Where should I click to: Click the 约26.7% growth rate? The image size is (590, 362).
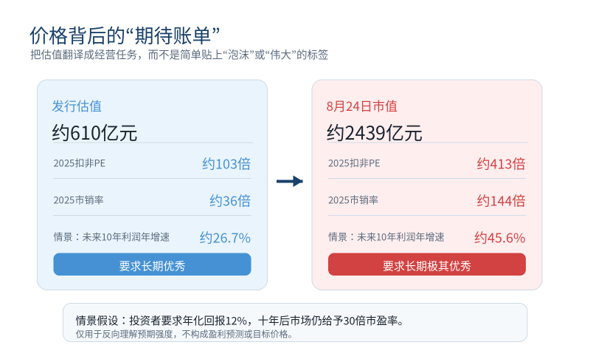[225, 238]
